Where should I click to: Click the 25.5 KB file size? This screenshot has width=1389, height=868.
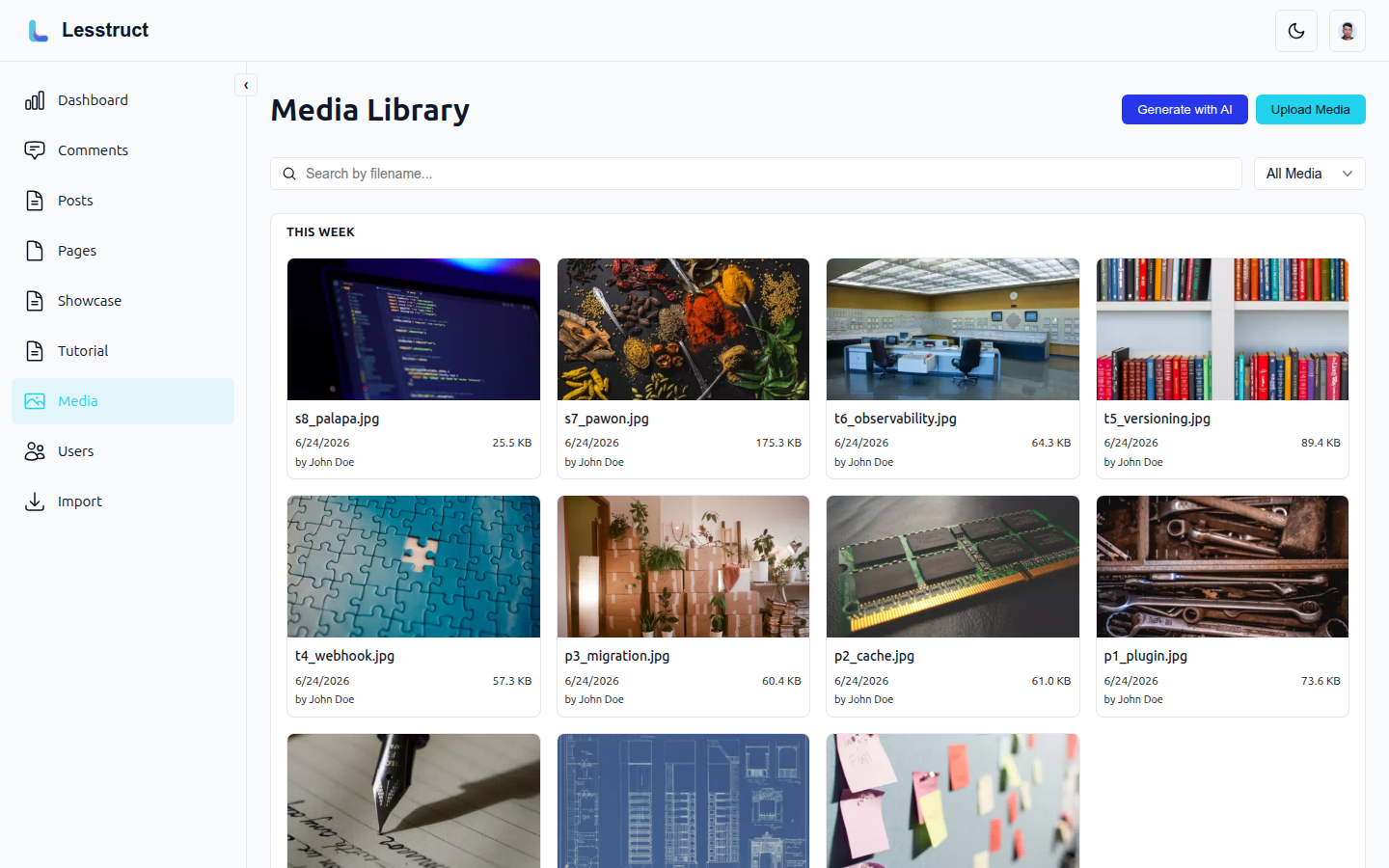[512, 443]
